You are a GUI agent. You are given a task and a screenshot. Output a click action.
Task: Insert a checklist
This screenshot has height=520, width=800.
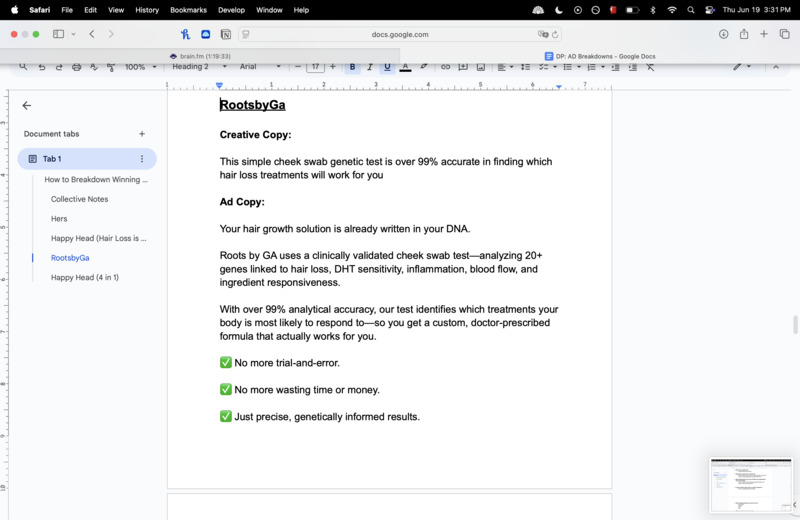click(544, 67)
